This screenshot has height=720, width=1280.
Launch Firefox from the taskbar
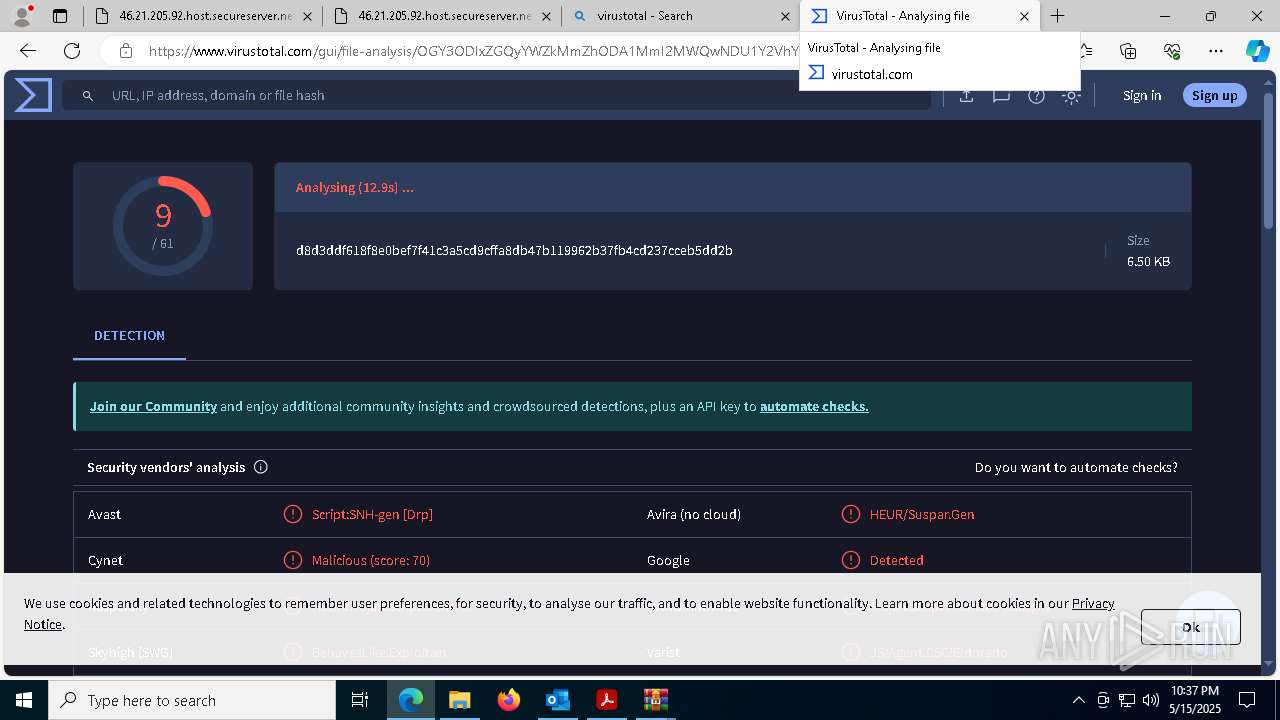tap(509, 700)
